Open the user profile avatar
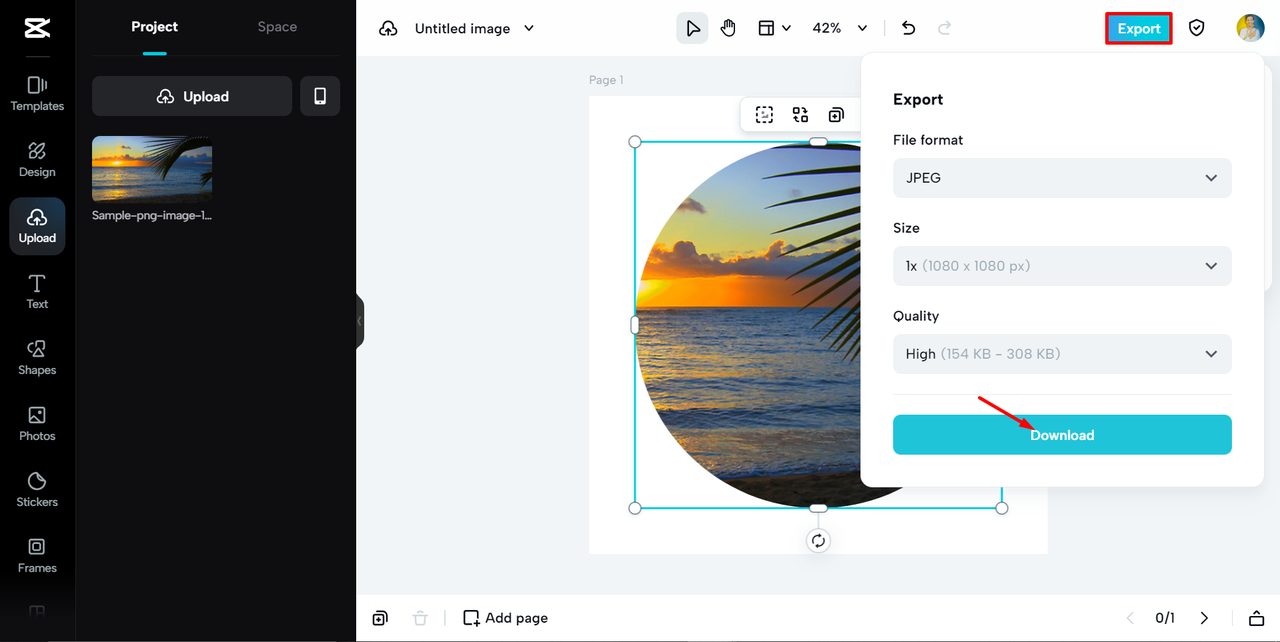 pos(1250,28)
